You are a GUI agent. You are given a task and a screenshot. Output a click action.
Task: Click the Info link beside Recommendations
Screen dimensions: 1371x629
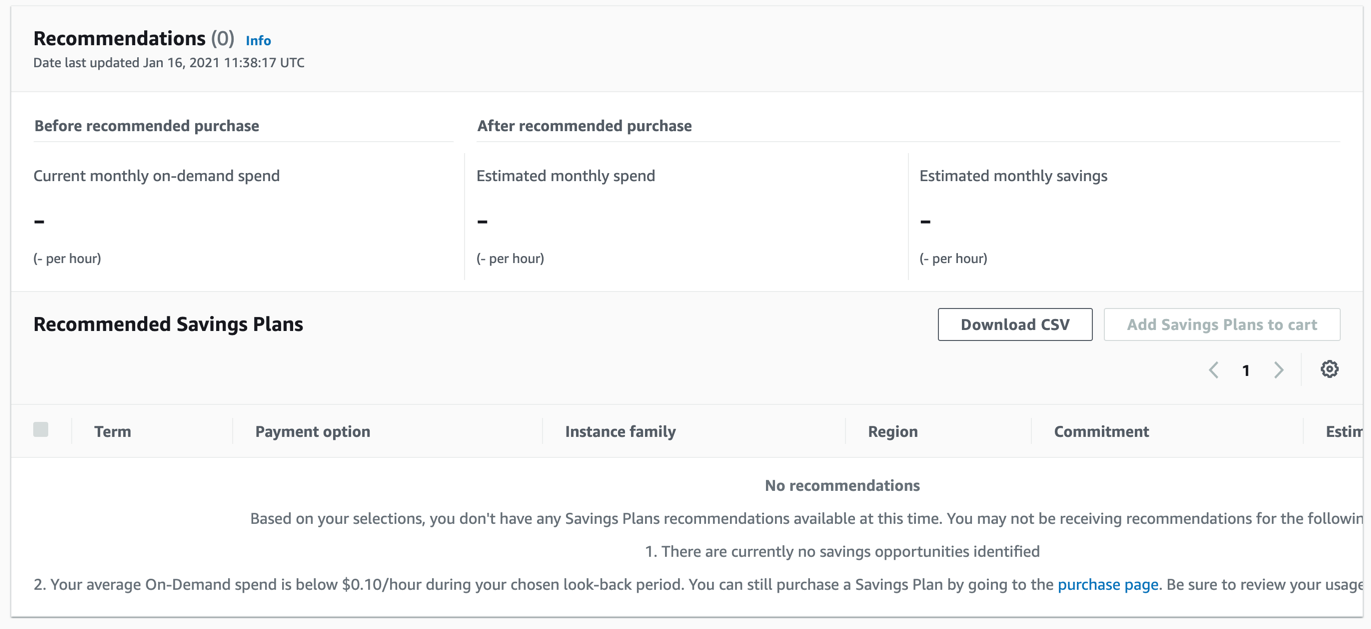click(258, 40)
